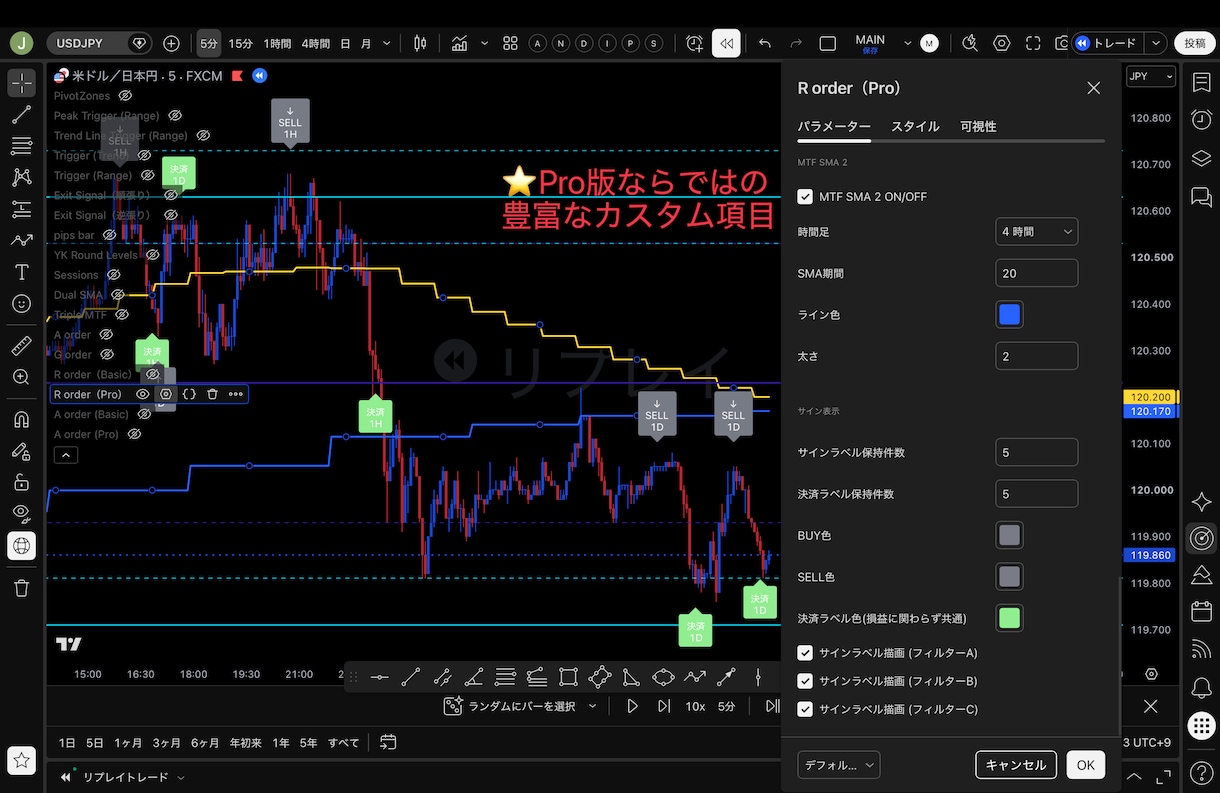Open the ライン色 blue color swatch
Image resolution: width=1220 pixels, height=793 pixels.
[1009, 315]
